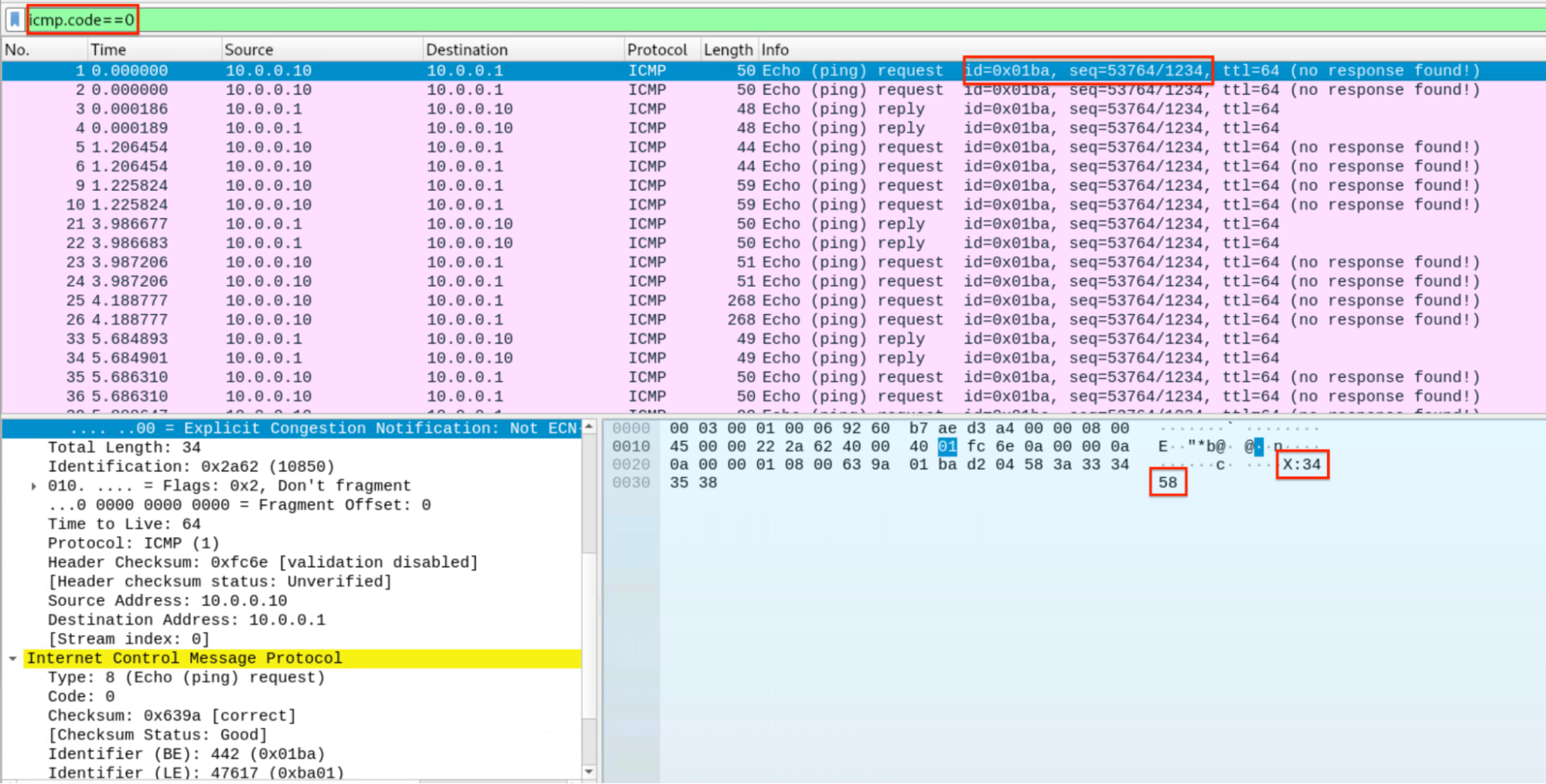Click the Time column header
This screenshot has width=1546, height=784.
(x=108, y=49)
